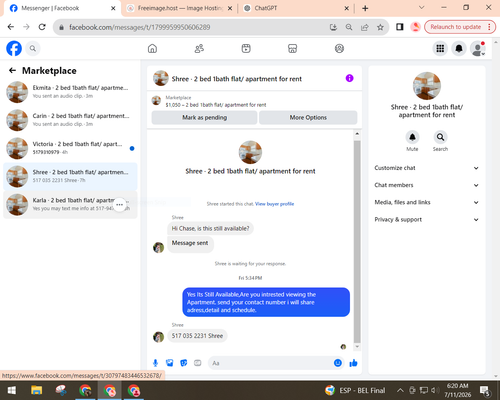Go to the Home feed icon
This screenshot has height=400, width=500.
(152, 49)
